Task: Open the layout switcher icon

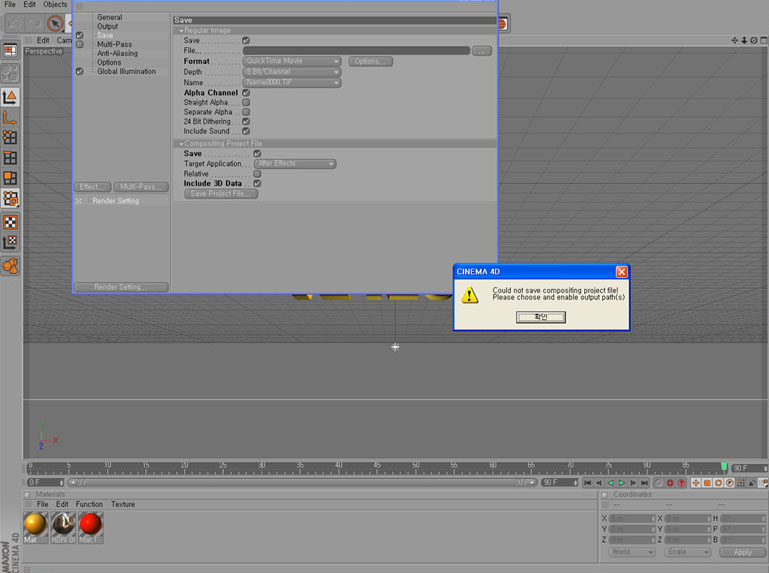Action: tap(10, 50)
